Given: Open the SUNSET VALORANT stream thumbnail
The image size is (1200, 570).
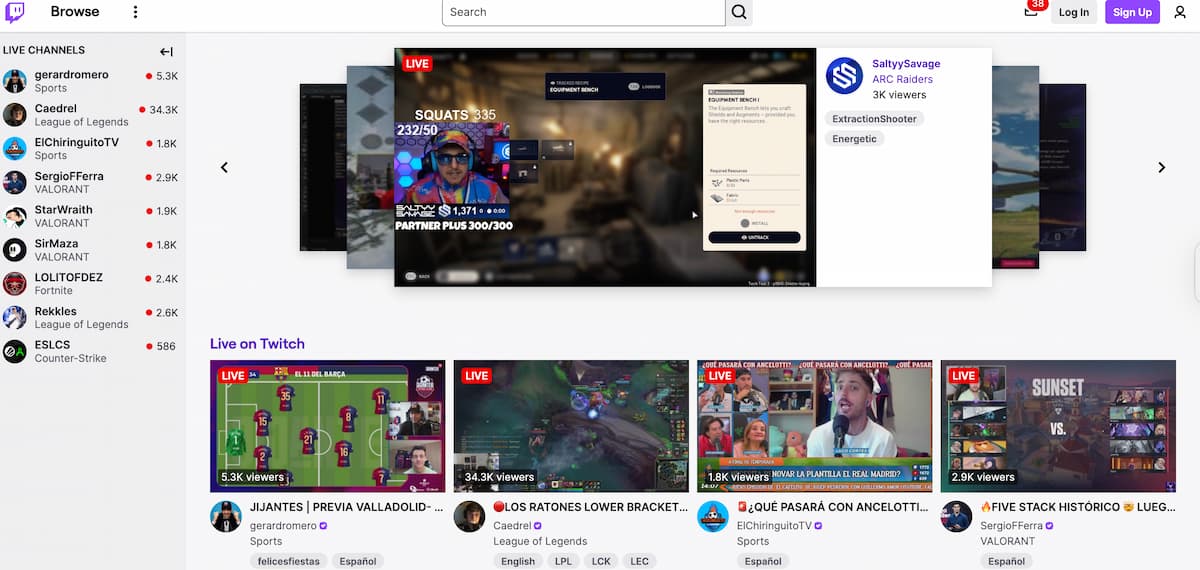Looking at the screenshot, I should (1058, 426).
